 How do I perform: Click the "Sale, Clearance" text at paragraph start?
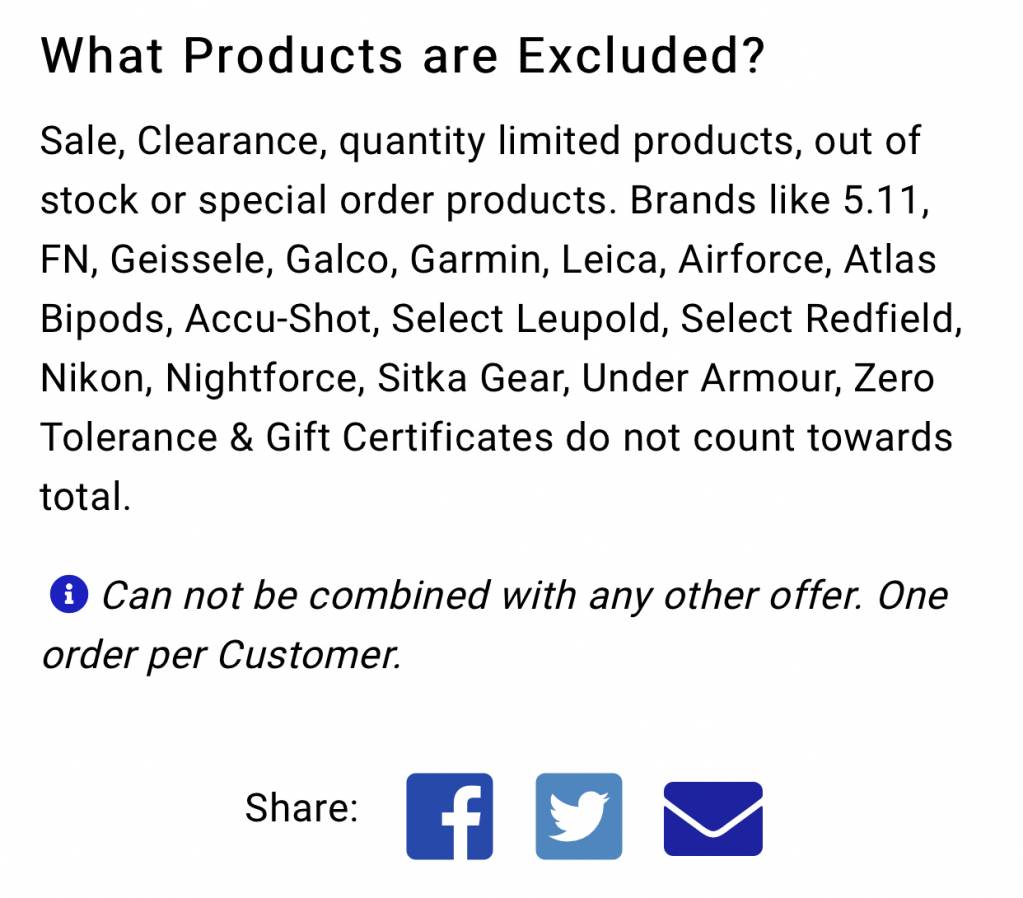179,141
